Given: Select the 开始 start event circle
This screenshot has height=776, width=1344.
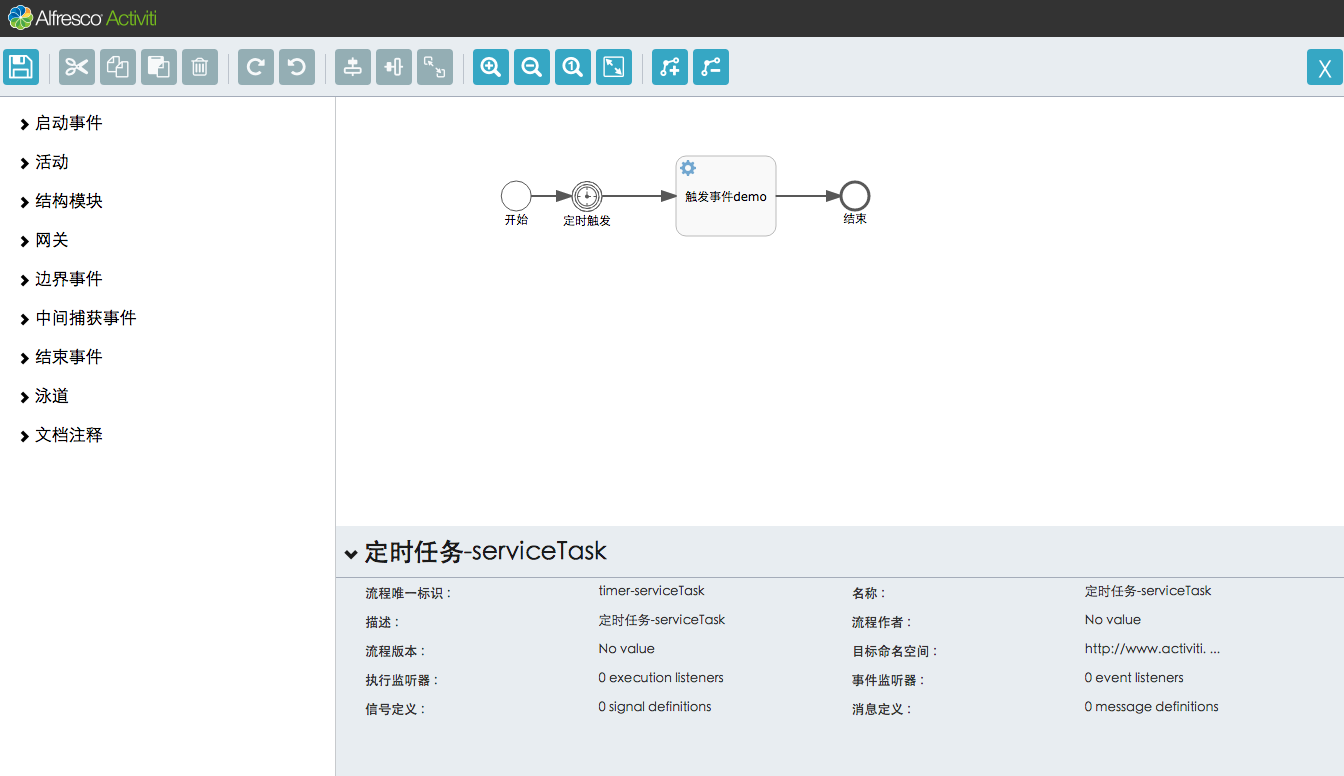Looking at the screenshot, I should (516, 196).
